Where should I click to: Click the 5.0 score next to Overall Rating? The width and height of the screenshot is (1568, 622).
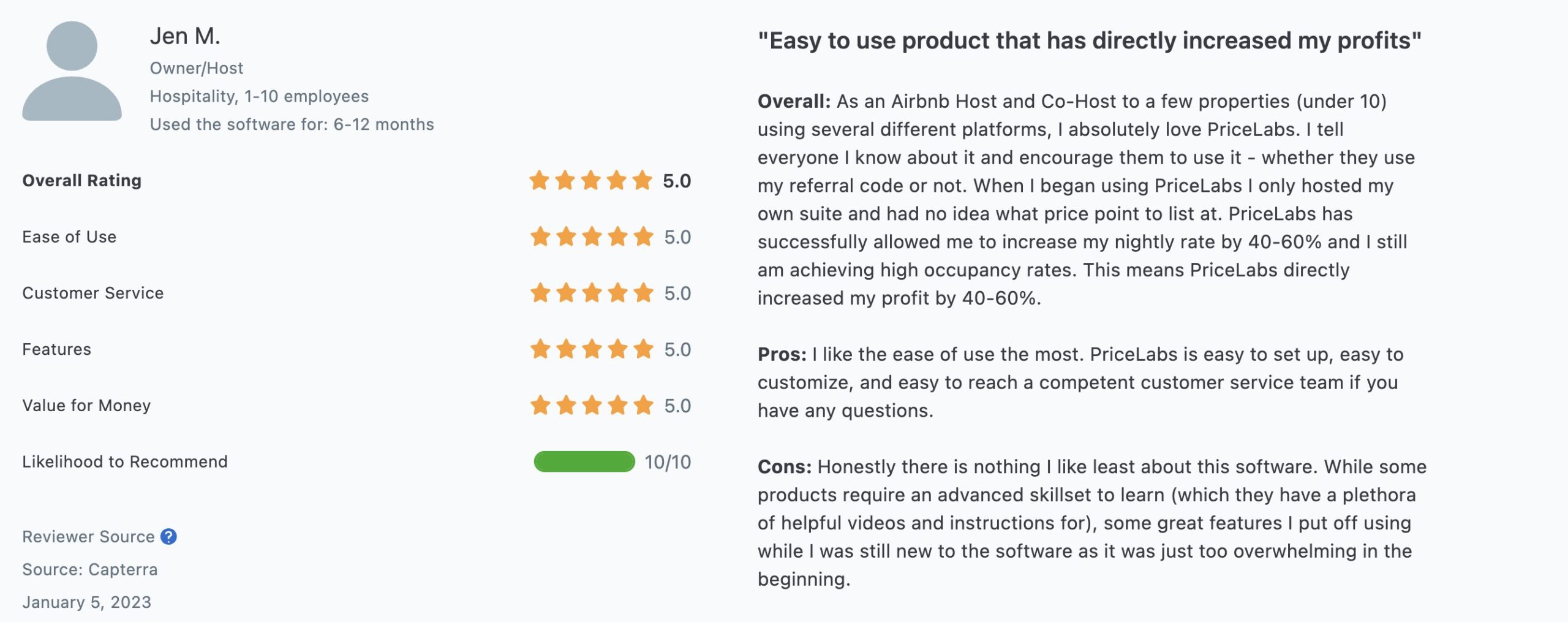676,181
